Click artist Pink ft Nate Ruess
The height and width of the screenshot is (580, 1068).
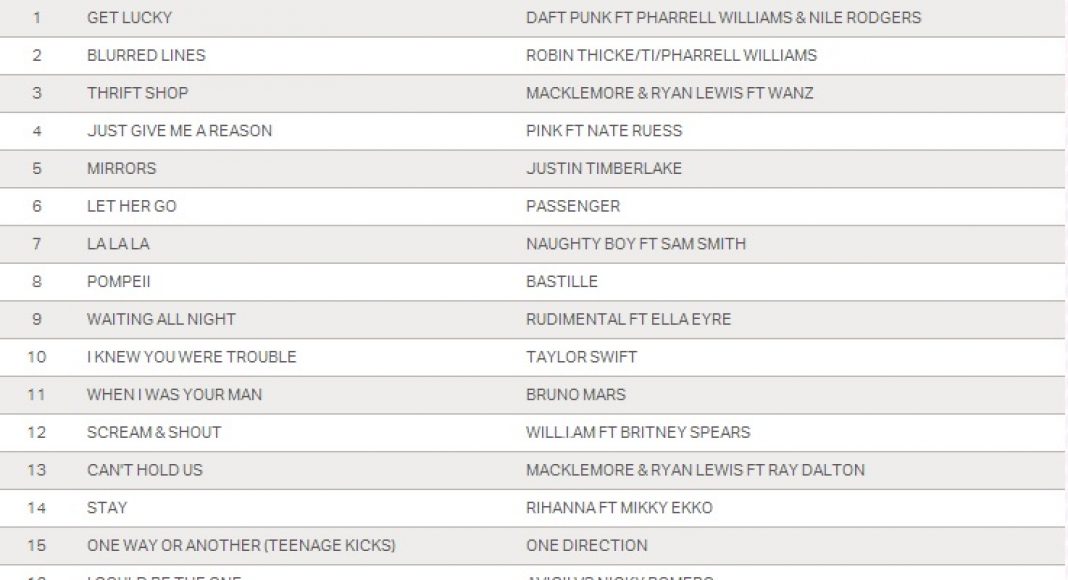tap(604, 131)
